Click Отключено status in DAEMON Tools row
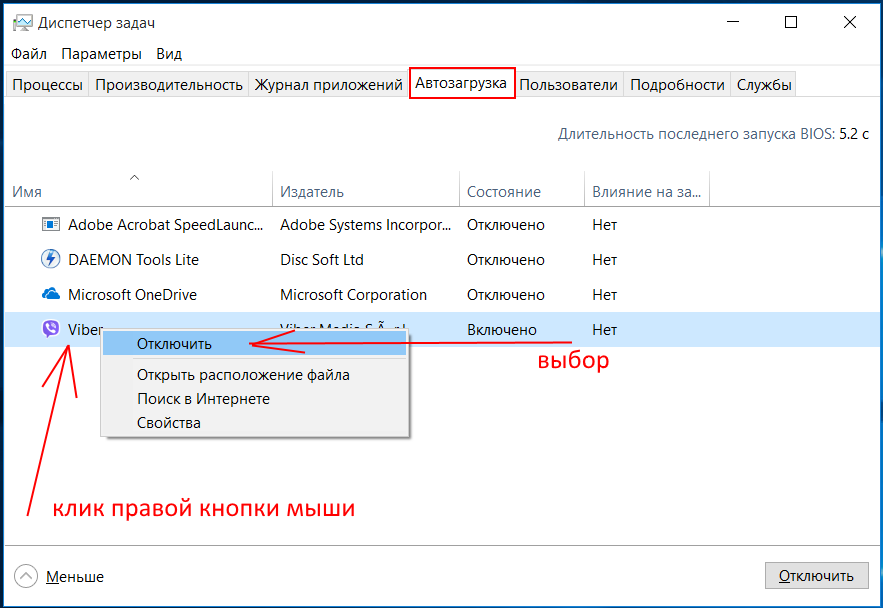 coord(506,260)
